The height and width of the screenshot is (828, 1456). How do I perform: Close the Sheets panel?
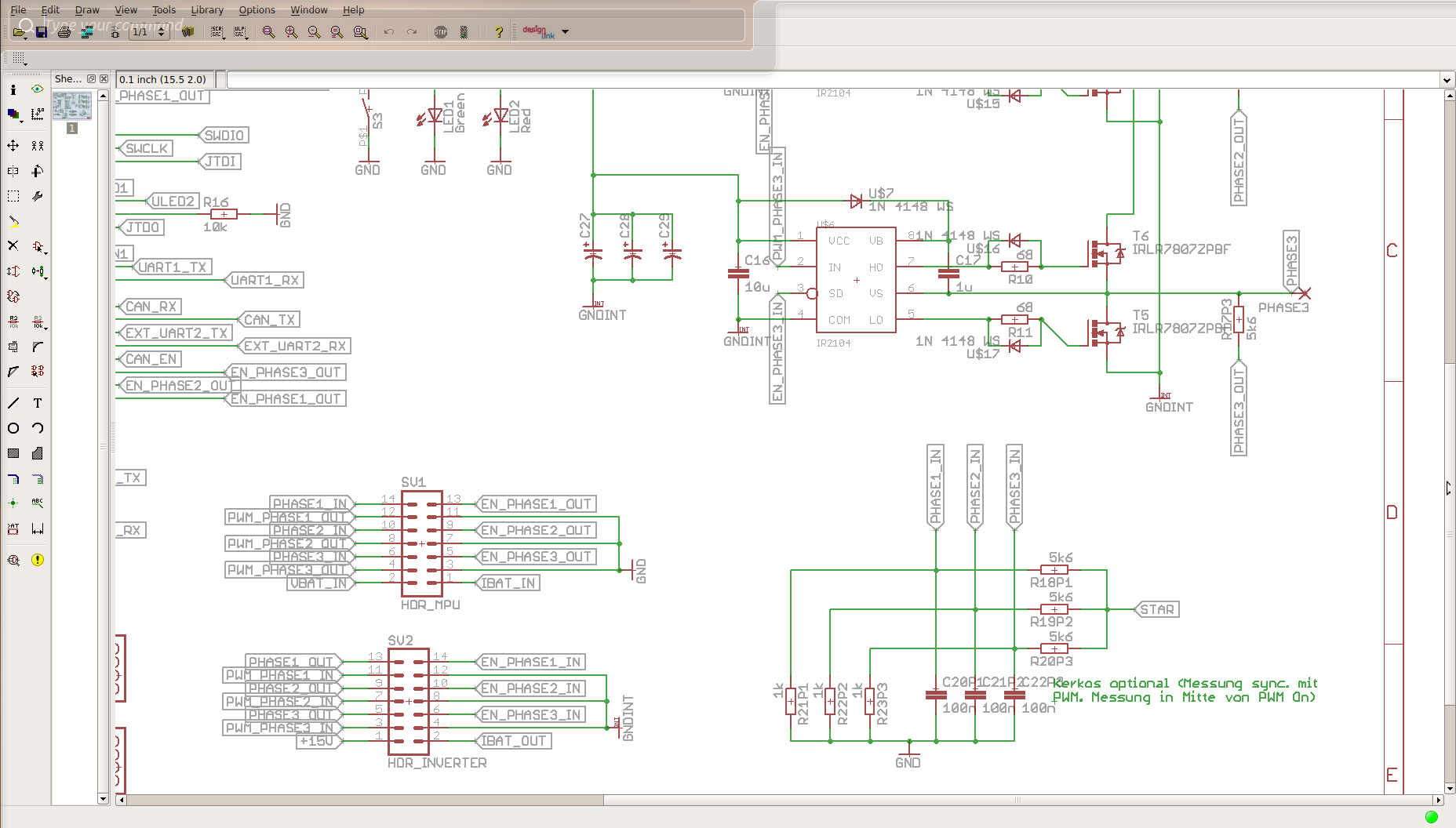104,79
